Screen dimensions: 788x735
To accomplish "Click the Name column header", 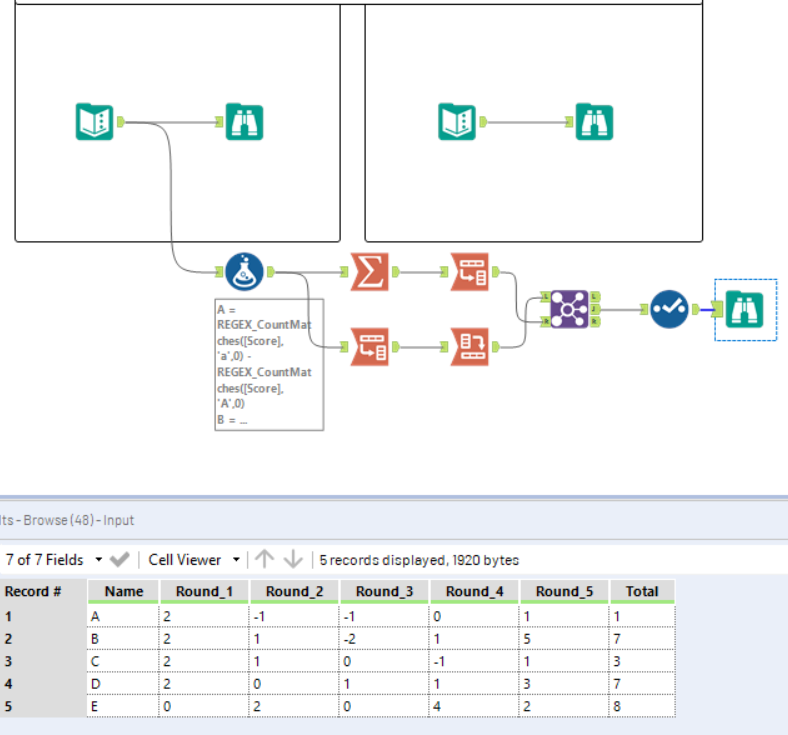I will click(x=124, y=591).
